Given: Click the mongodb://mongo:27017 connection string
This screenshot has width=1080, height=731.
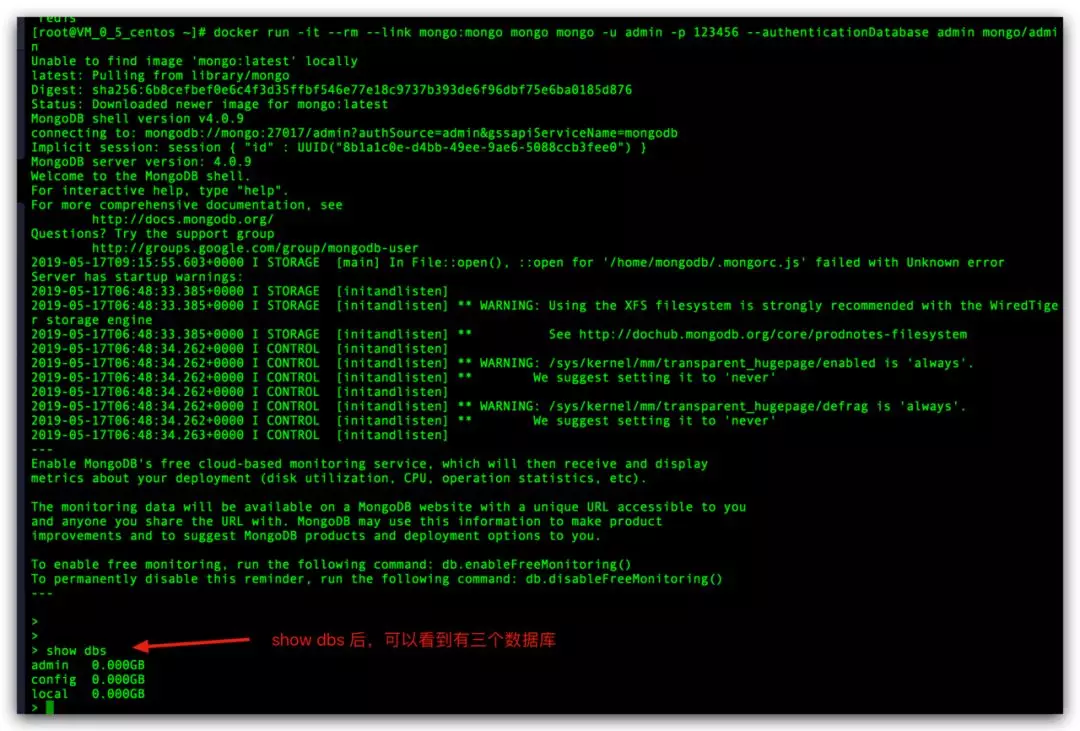Looking at the screenshot, I should [x=411, y=133].
